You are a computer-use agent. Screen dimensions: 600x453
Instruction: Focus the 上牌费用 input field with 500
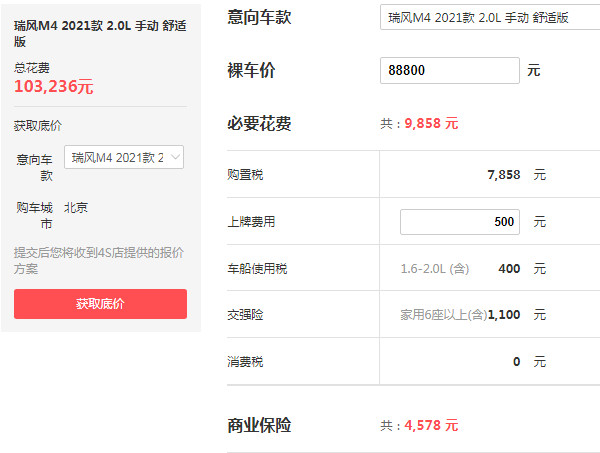[x=459, y=221]
